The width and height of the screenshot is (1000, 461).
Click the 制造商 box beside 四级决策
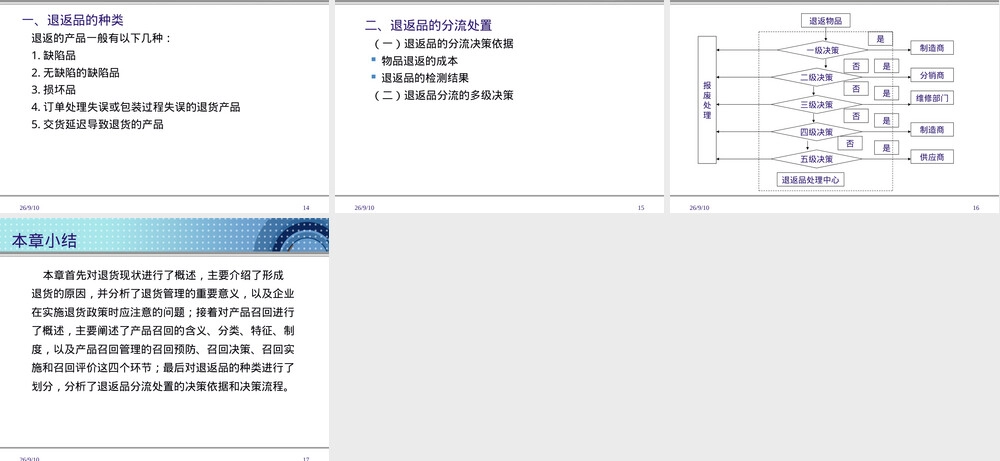click(x=932, y=129)
